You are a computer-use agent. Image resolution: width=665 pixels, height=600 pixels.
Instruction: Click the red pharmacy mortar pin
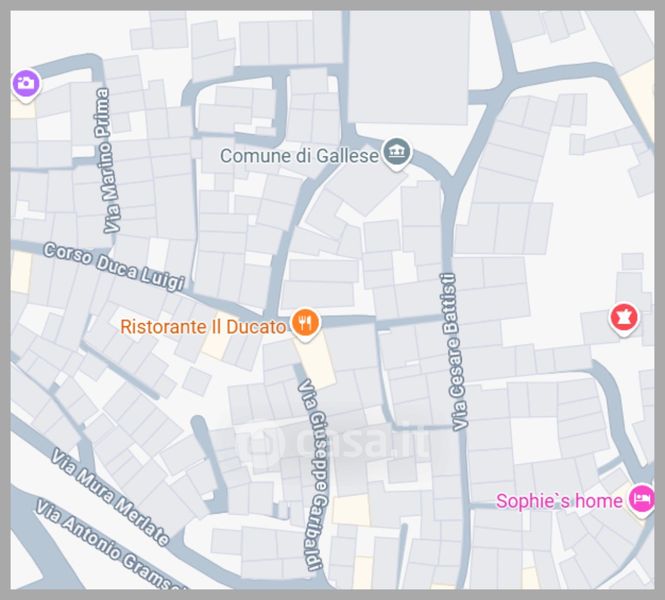tap(624, 318)
